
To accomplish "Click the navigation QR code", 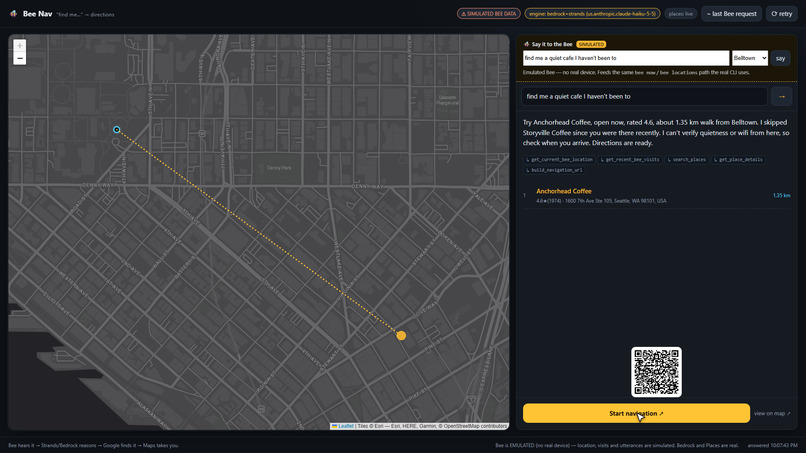I will [656, 372].
